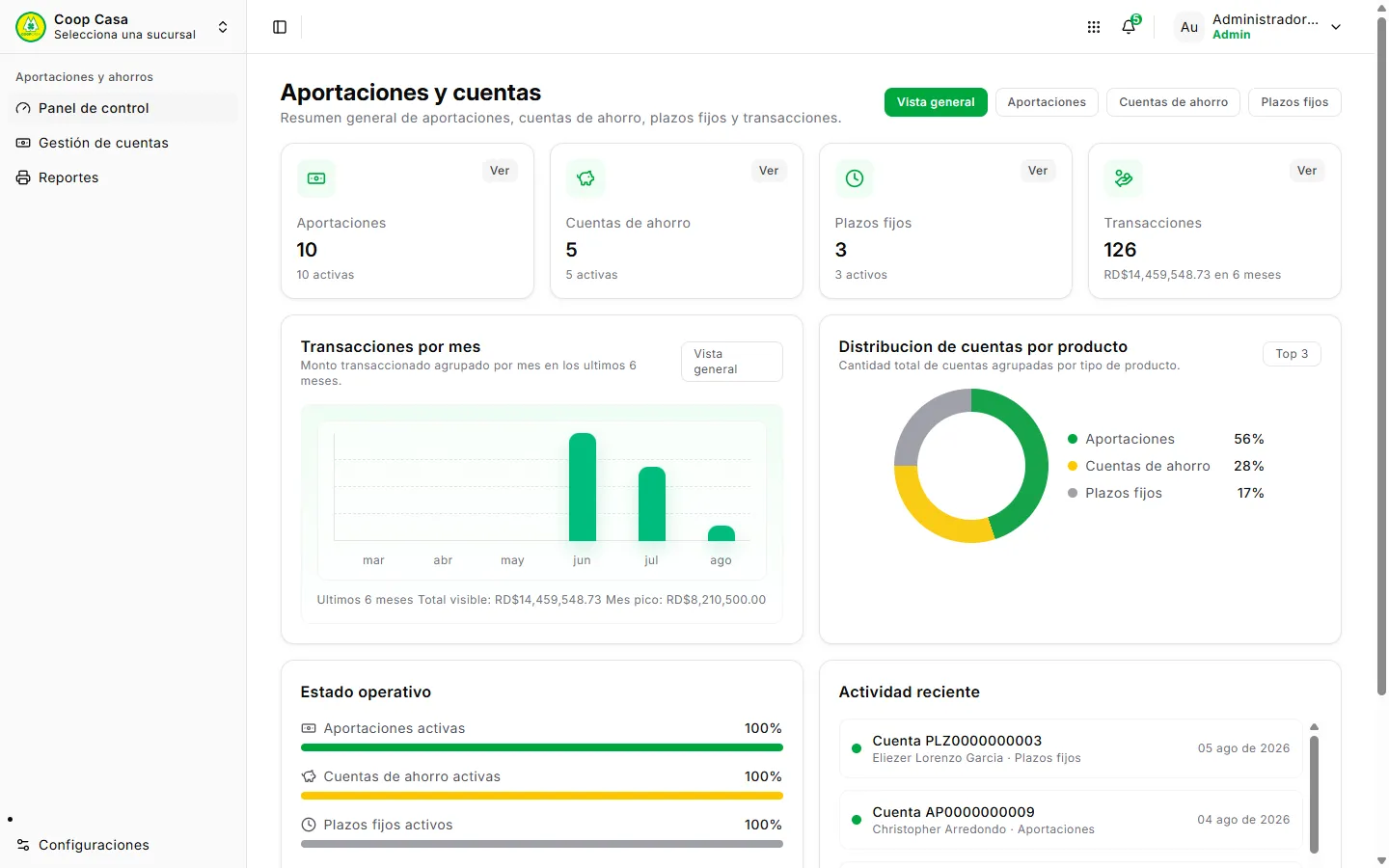This screenshot has width=1389, height=868.
Task: Click the Panel de control gauge icon
Action: pos(23,108)
